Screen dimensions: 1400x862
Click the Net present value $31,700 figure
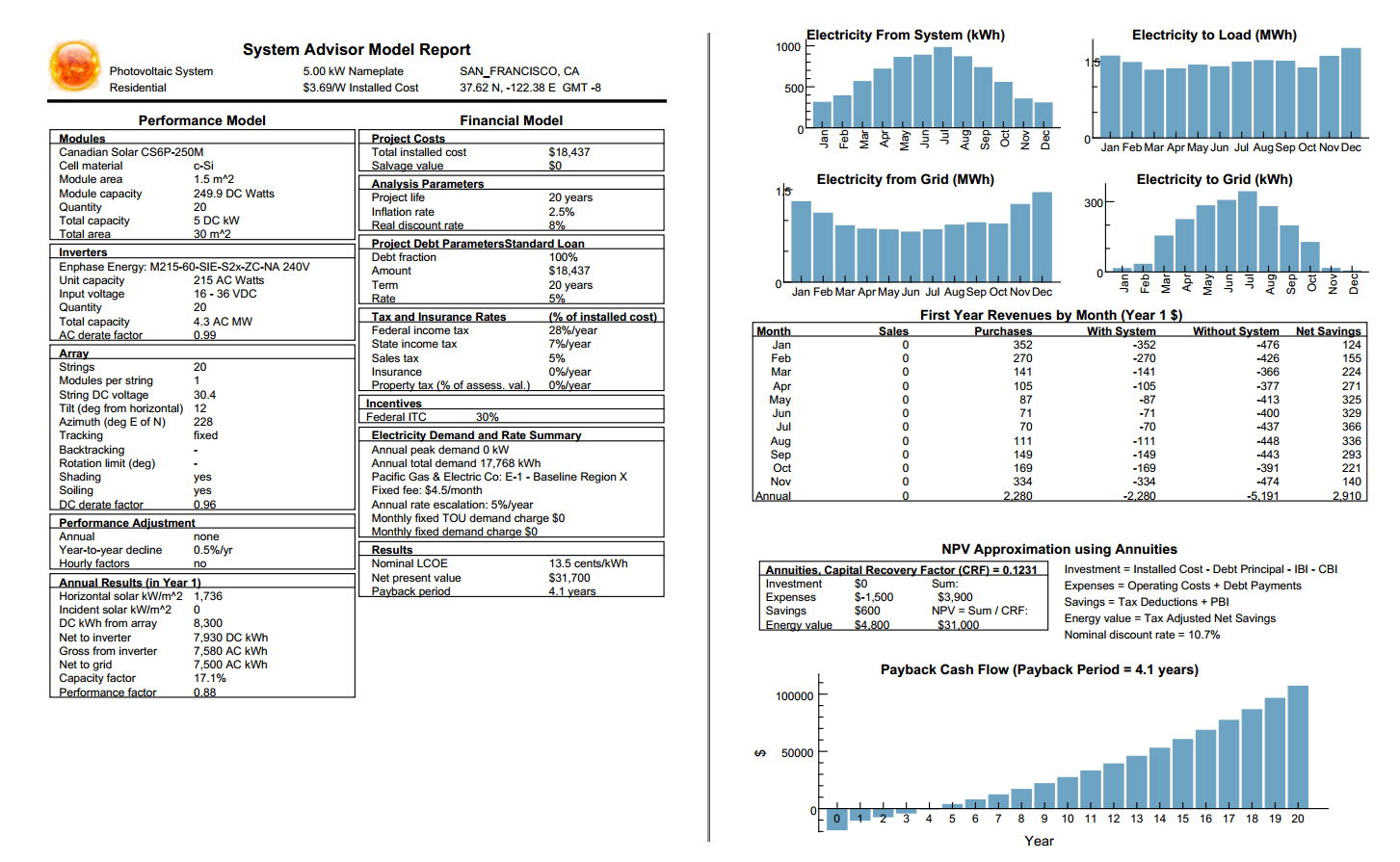(568, 578)
